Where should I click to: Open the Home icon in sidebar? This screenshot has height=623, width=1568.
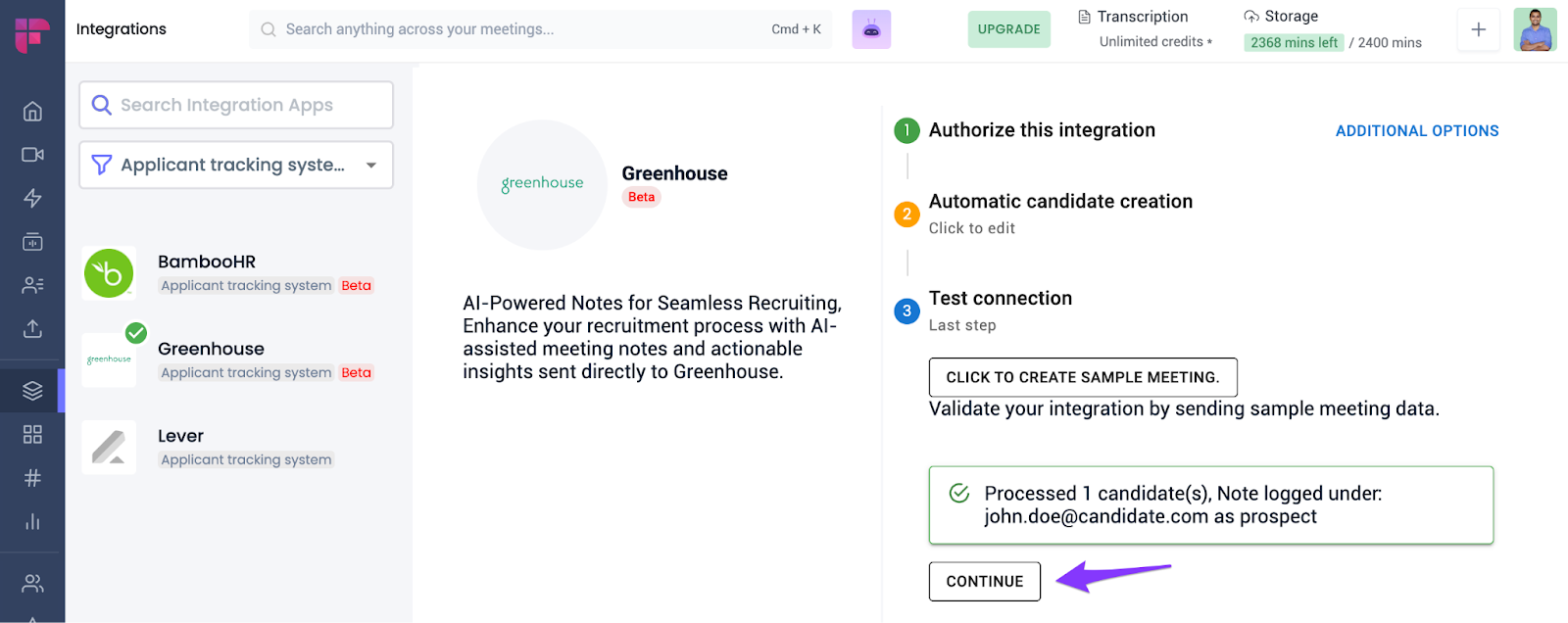[32, 112]
